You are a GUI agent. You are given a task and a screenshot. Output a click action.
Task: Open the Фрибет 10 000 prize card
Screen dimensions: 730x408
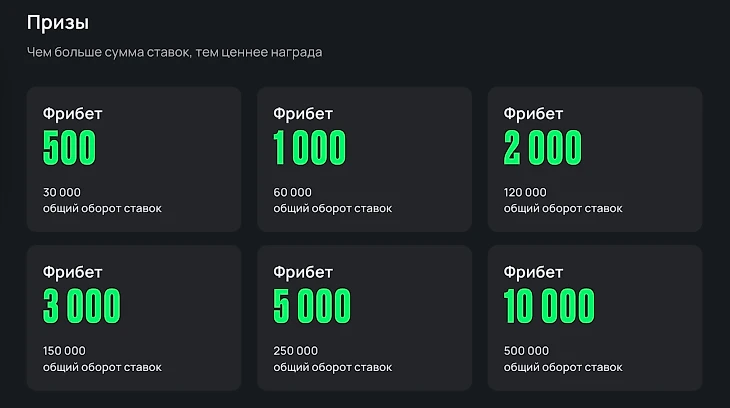(594, 318)
